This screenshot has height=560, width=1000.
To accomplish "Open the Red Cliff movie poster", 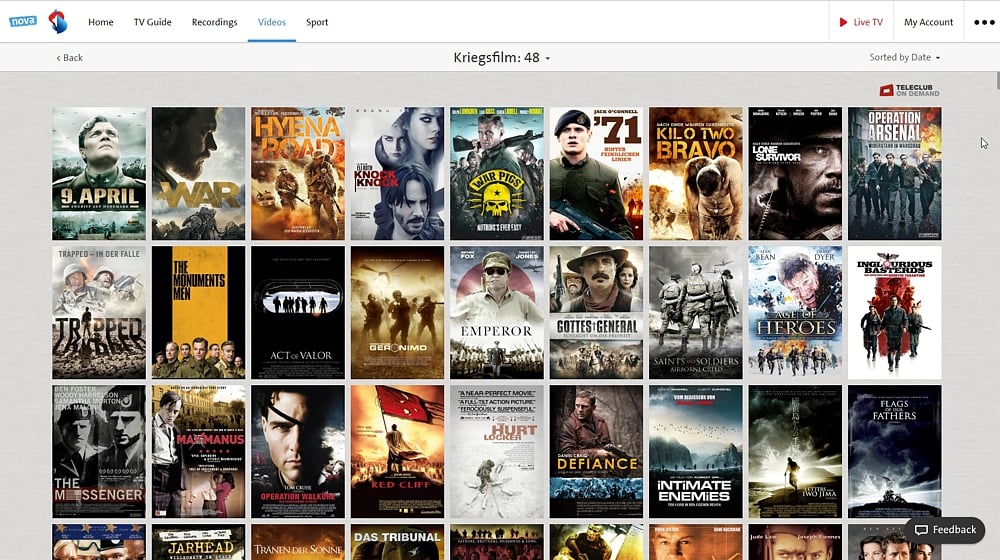I will (397, 452).
